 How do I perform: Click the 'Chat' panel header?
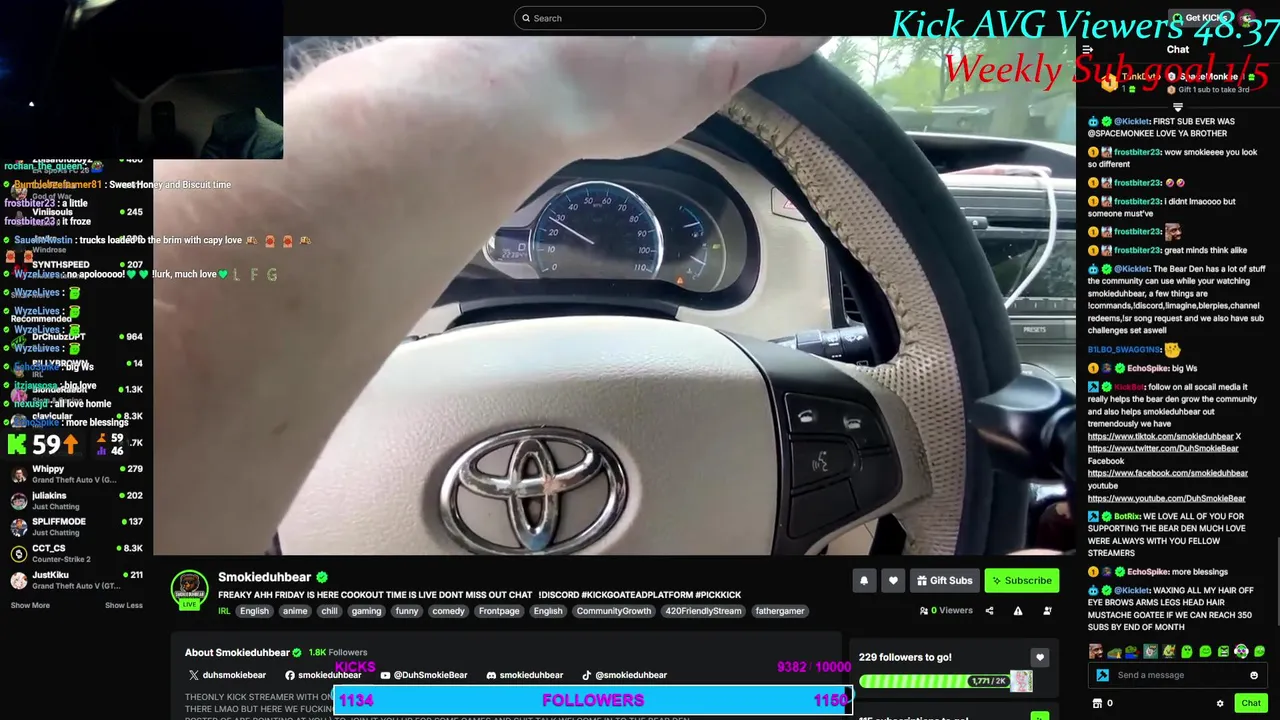tap(1177, 49)
